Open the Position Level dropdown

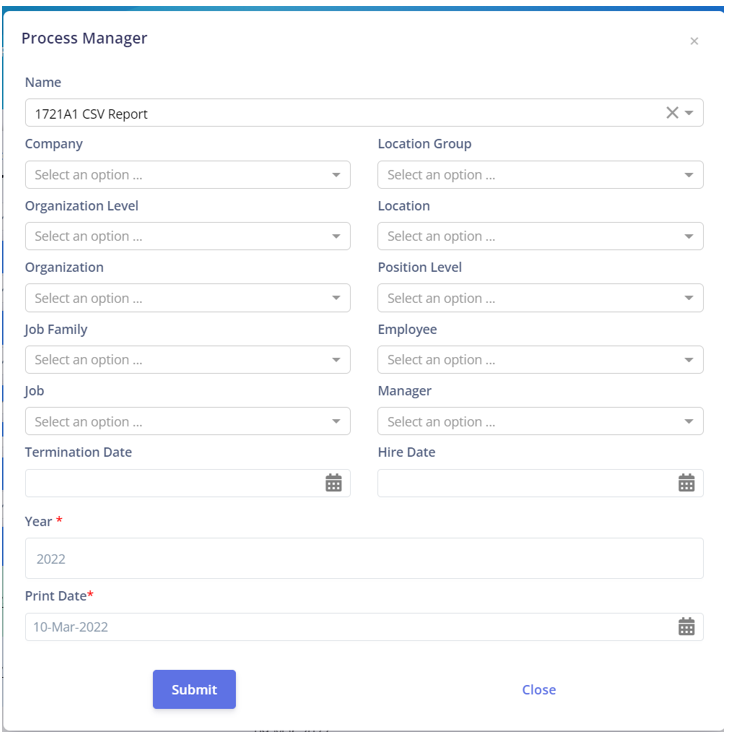pyautogui.click(x=540, y=298)
